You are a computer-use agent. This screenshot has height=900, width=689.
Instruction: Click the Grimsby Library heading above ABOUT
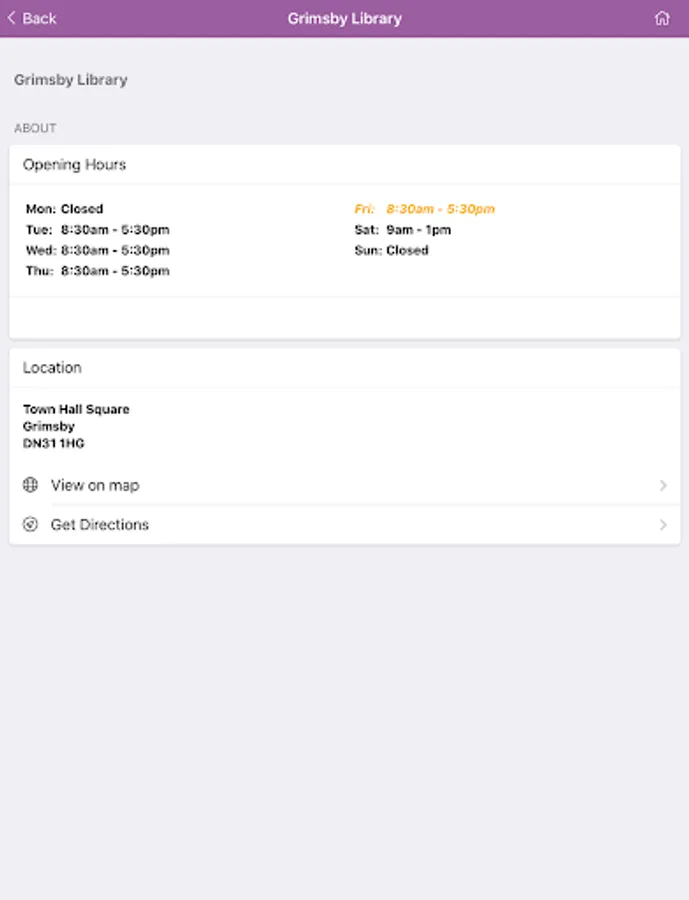71,80
